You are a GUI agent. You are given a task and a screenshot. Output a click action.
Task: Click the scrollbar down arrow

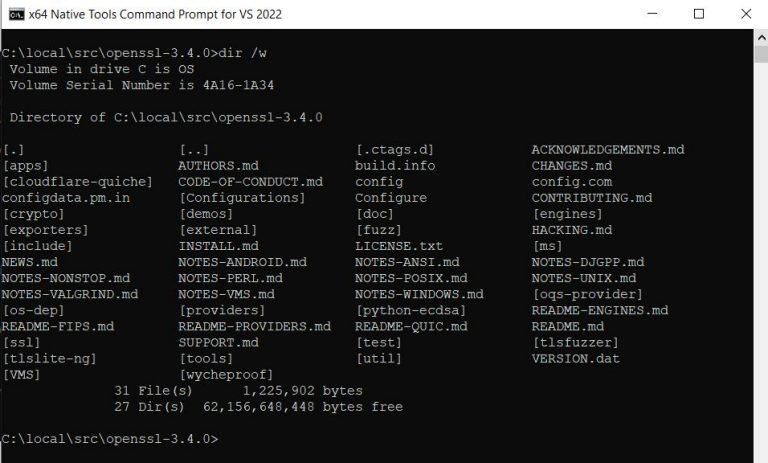click(758, 454)
